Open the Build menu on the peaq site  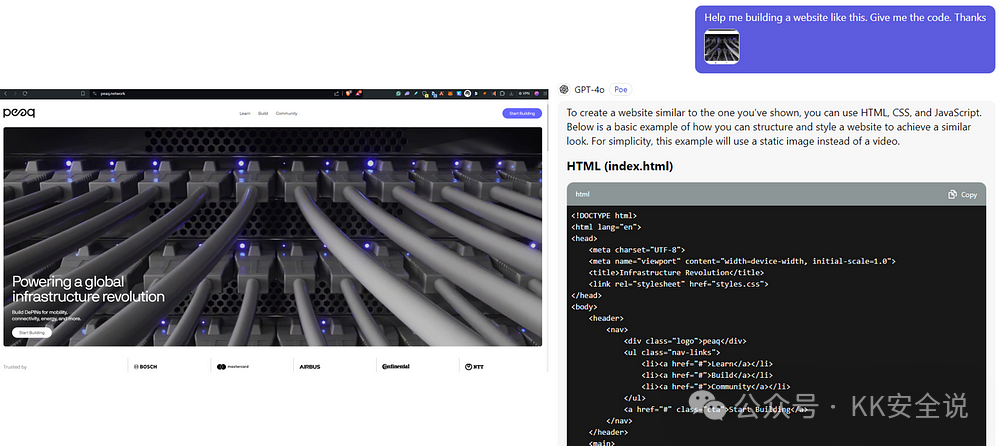coord(263,114)
